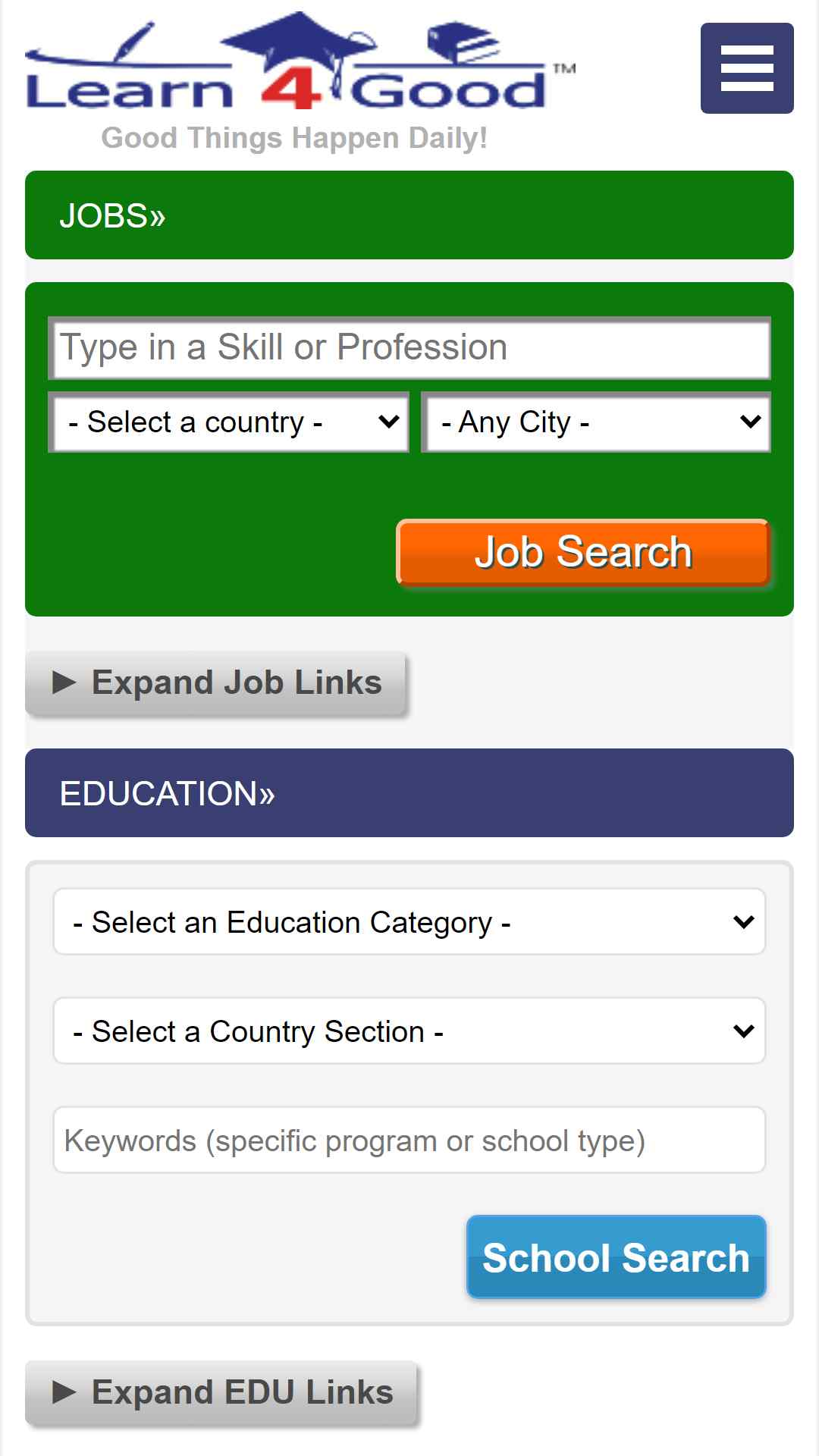Screen dimensions: 819x1456
Task: Open the Select an Education Category dropdown
Action: point(409,921)
